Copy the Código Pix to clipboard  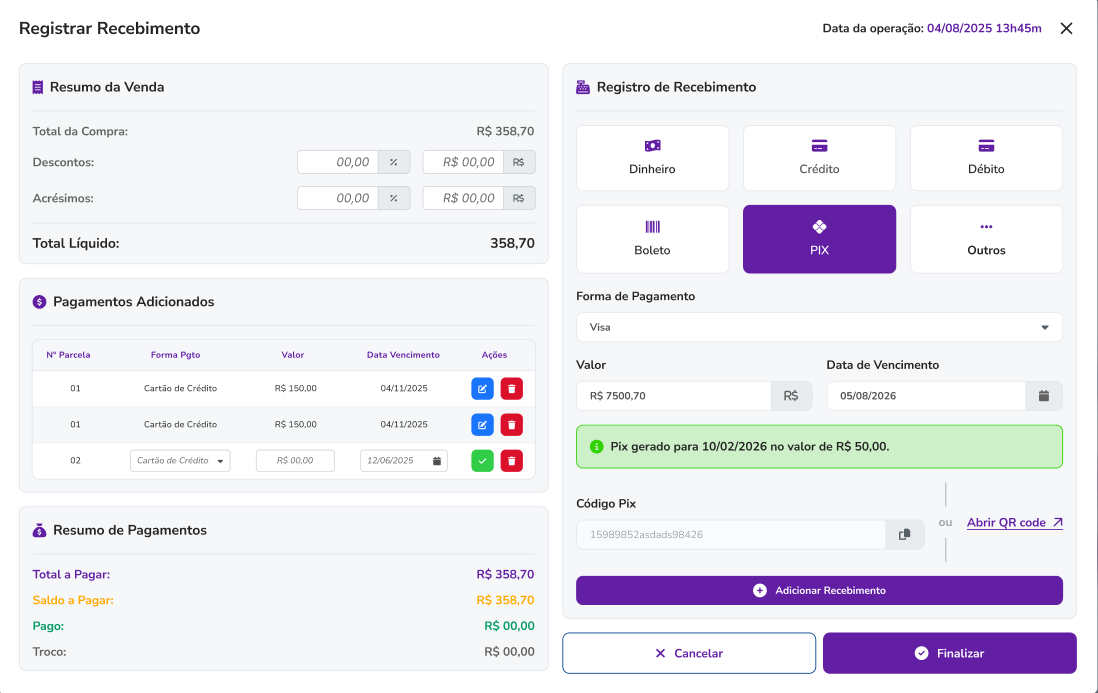(x=904, y=535)
